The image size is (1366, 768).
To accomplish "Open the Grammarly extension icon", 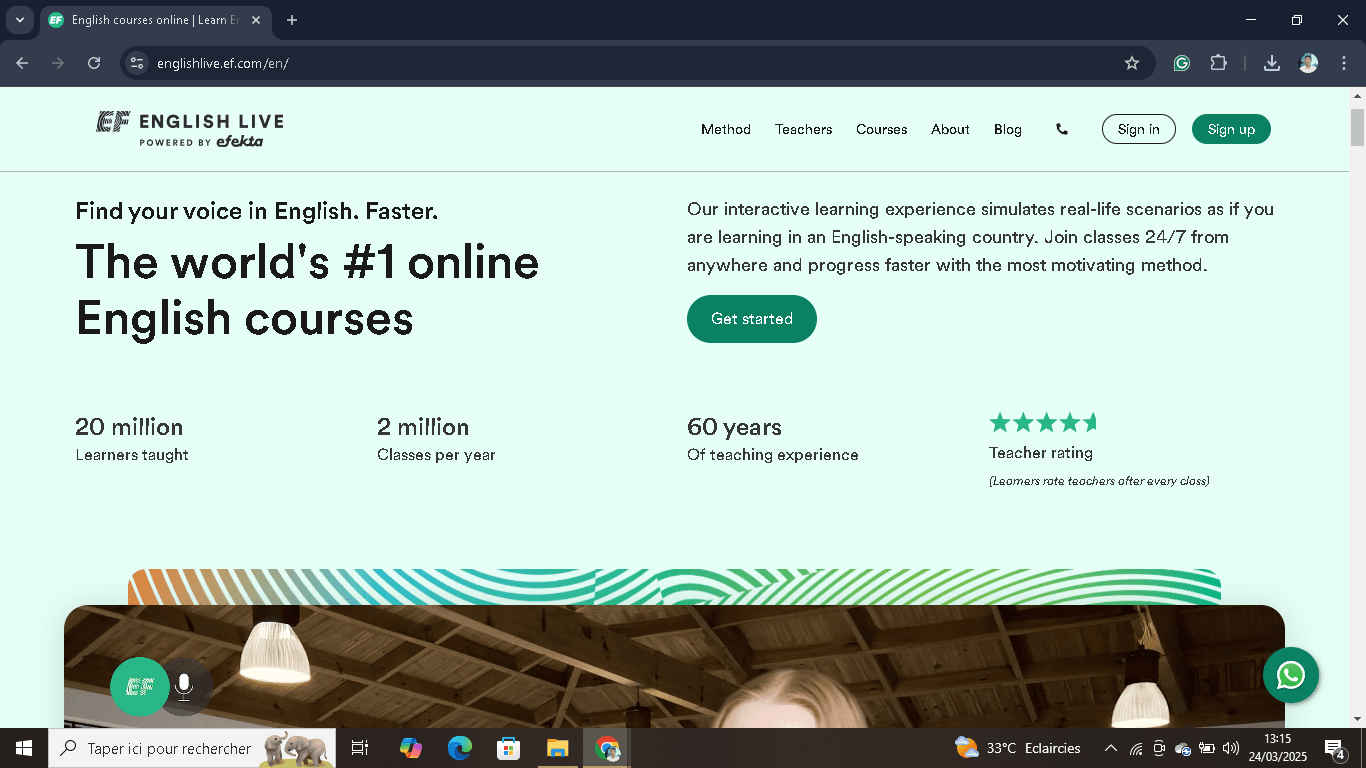I will click(x=1182, y=63).
